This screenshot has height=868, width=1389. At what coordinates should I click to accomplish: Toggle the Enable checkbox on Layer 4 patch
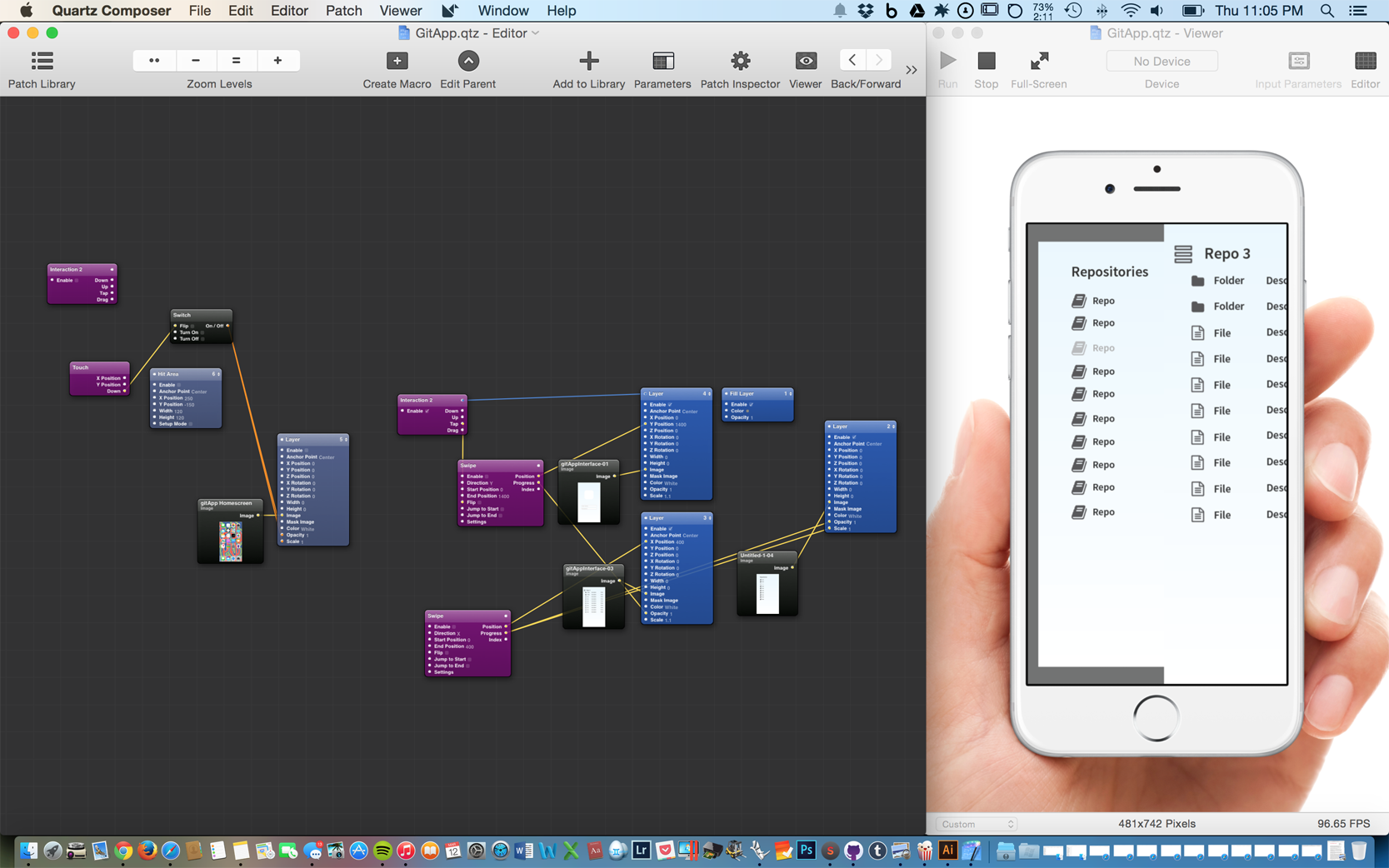(670, 404)
